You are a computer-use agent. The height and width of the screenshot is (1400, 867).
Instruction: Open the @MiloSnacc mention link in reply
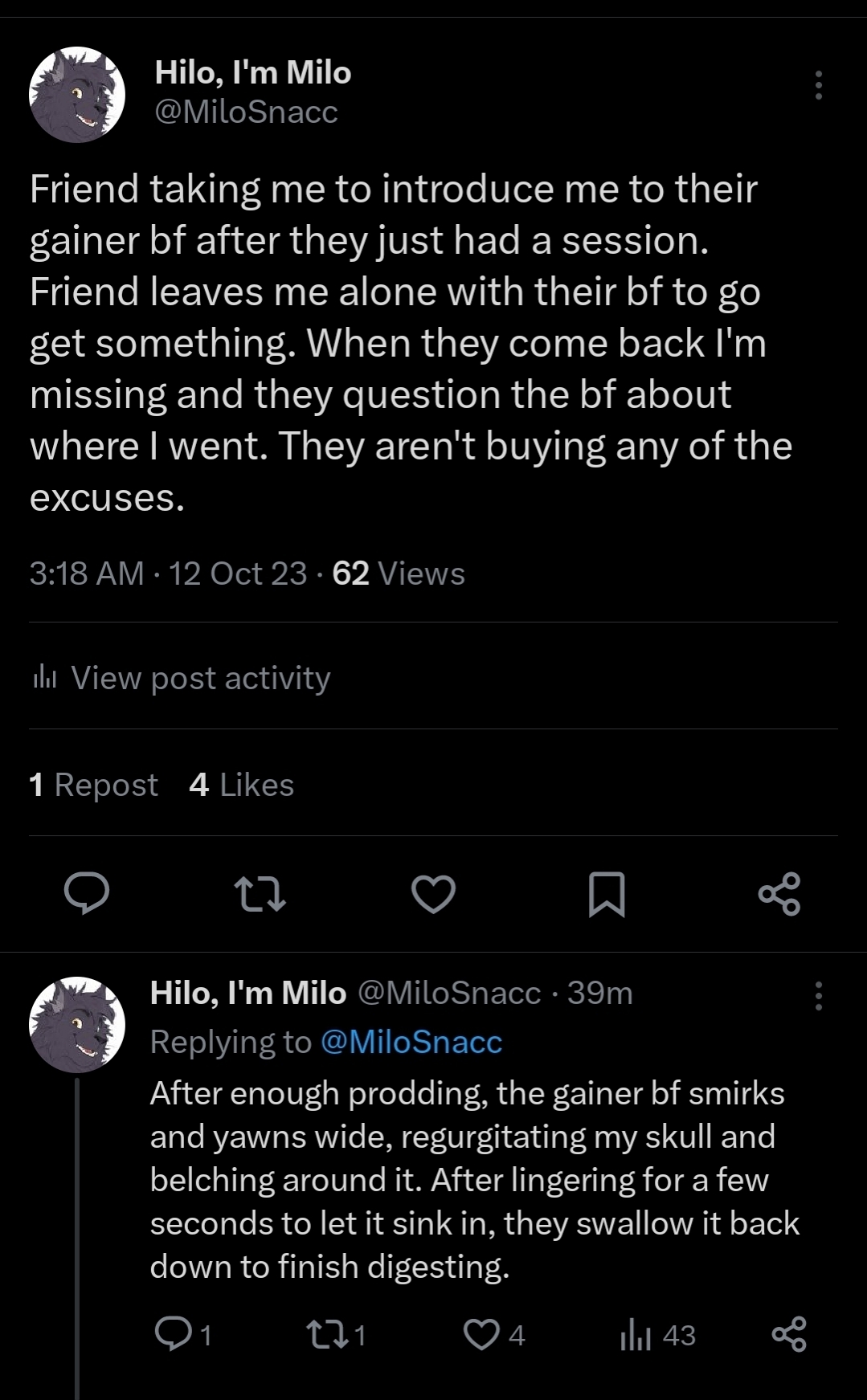(411, 1042)
